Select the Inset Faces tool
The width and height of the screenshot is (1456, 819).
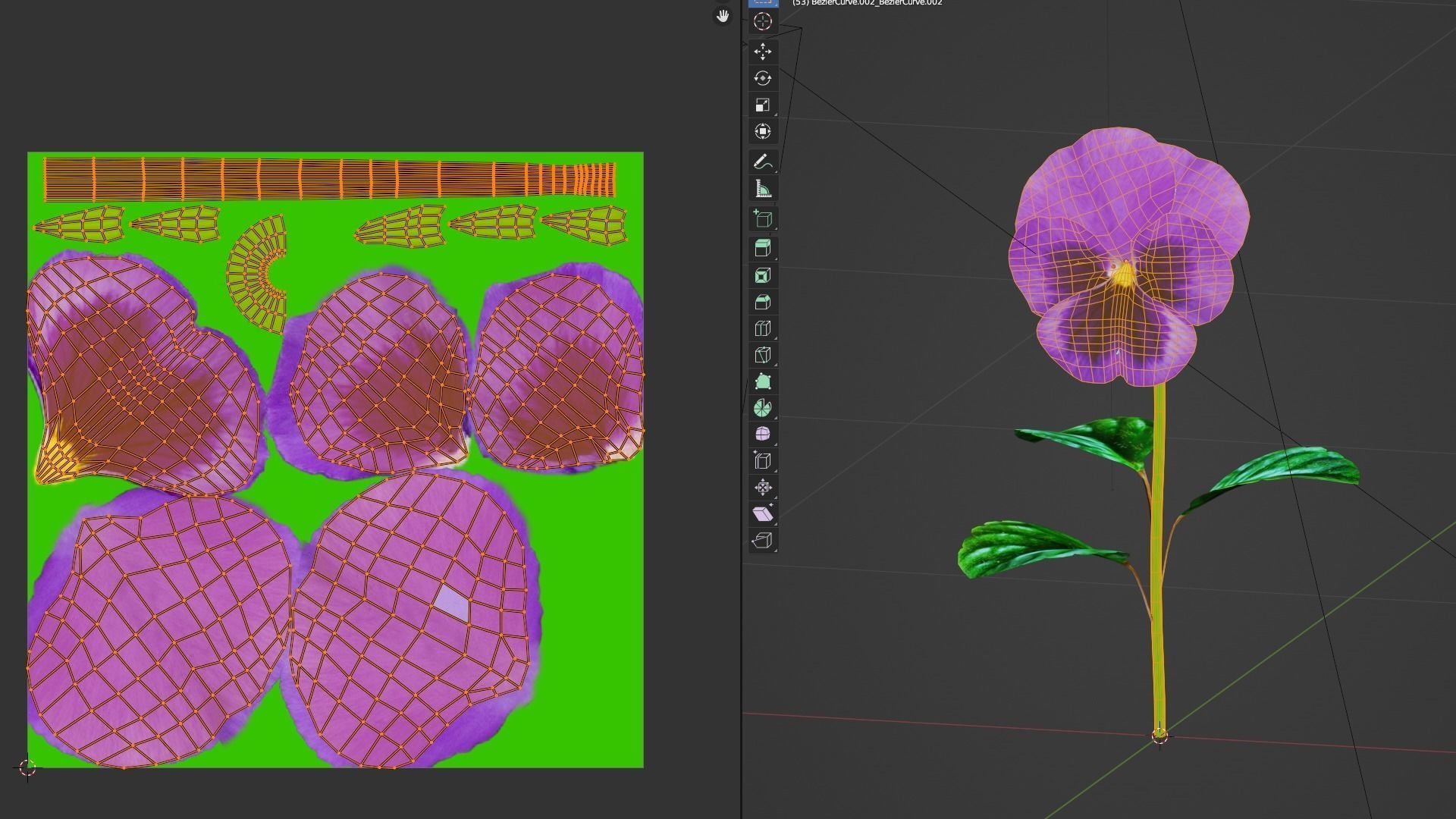click(x=763, y=275)
